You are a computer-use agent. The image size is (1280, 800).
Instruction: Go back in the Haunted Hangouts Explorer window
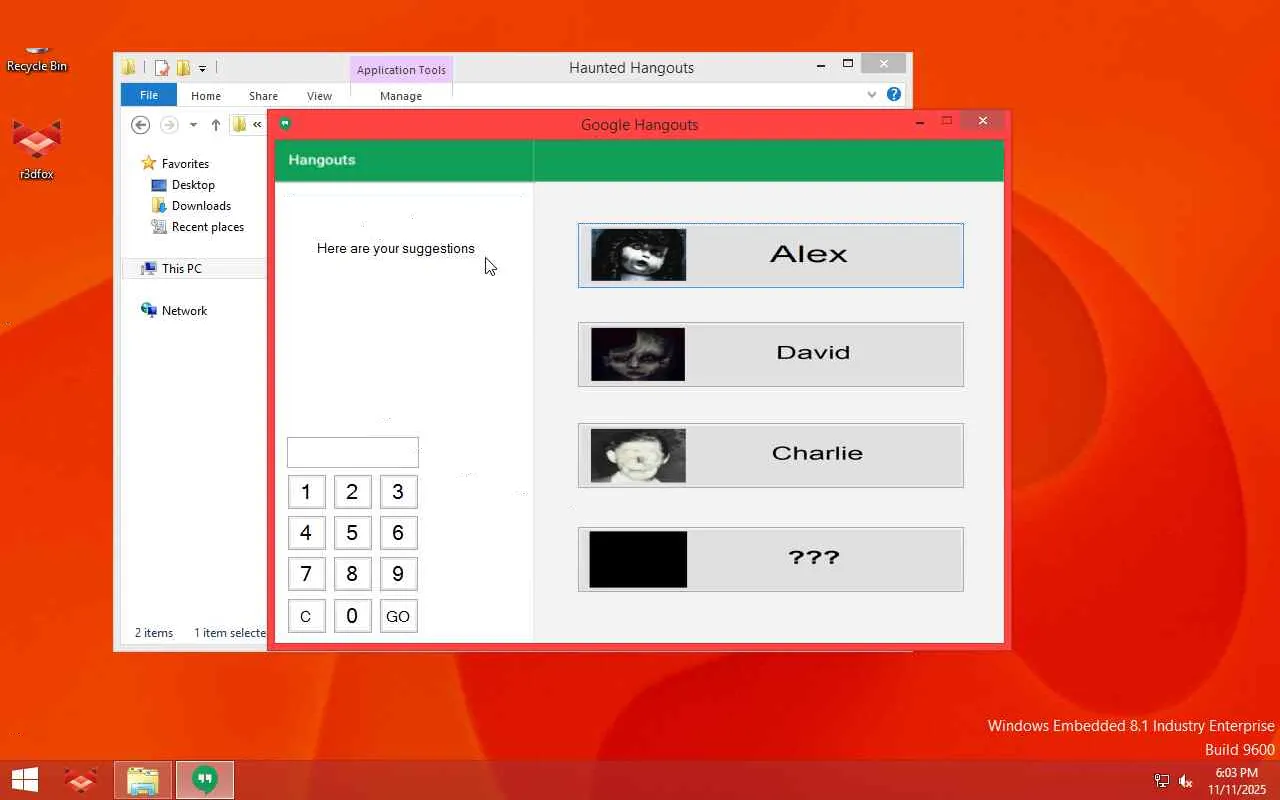[140, 125]
